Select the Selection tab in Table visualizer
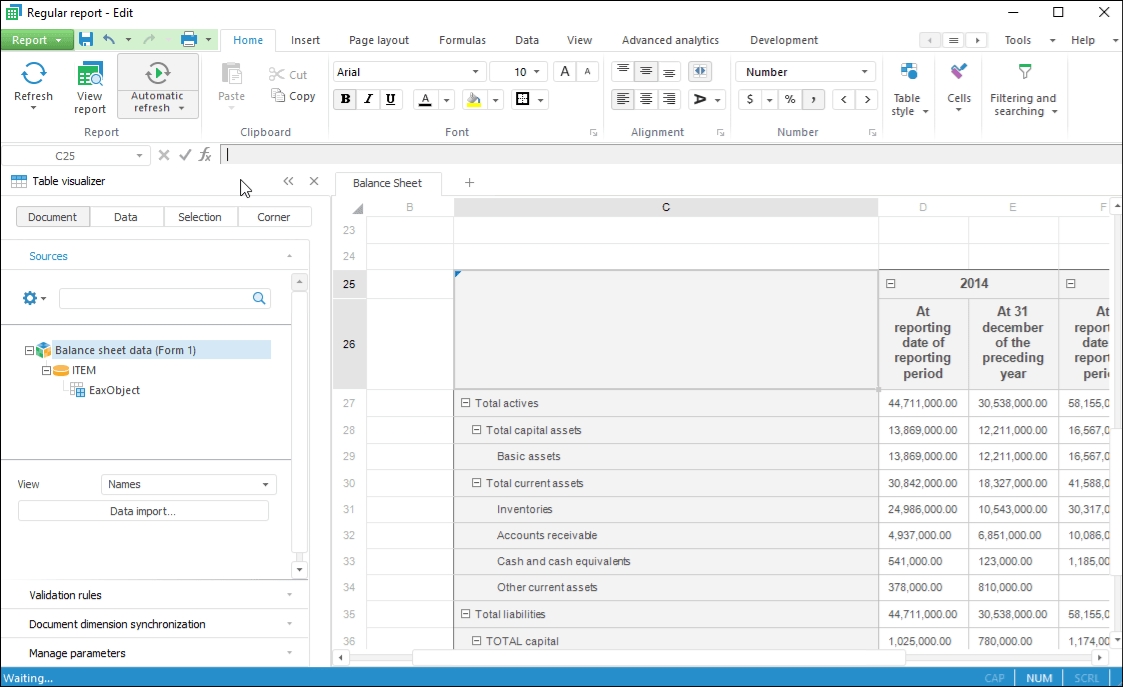This screenshot has height=687, width=1123. pos(200,217)
